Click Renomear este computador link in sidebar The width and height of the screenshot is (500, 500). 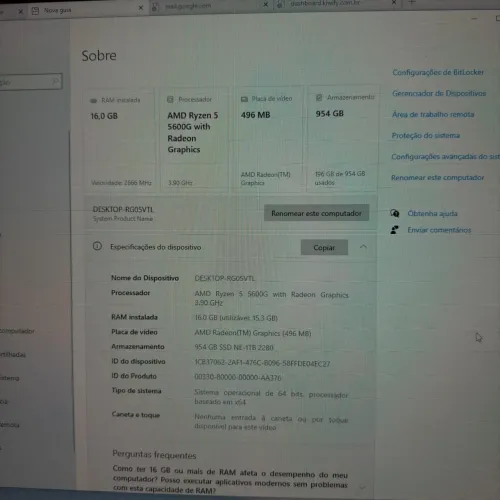coord(437,177)
